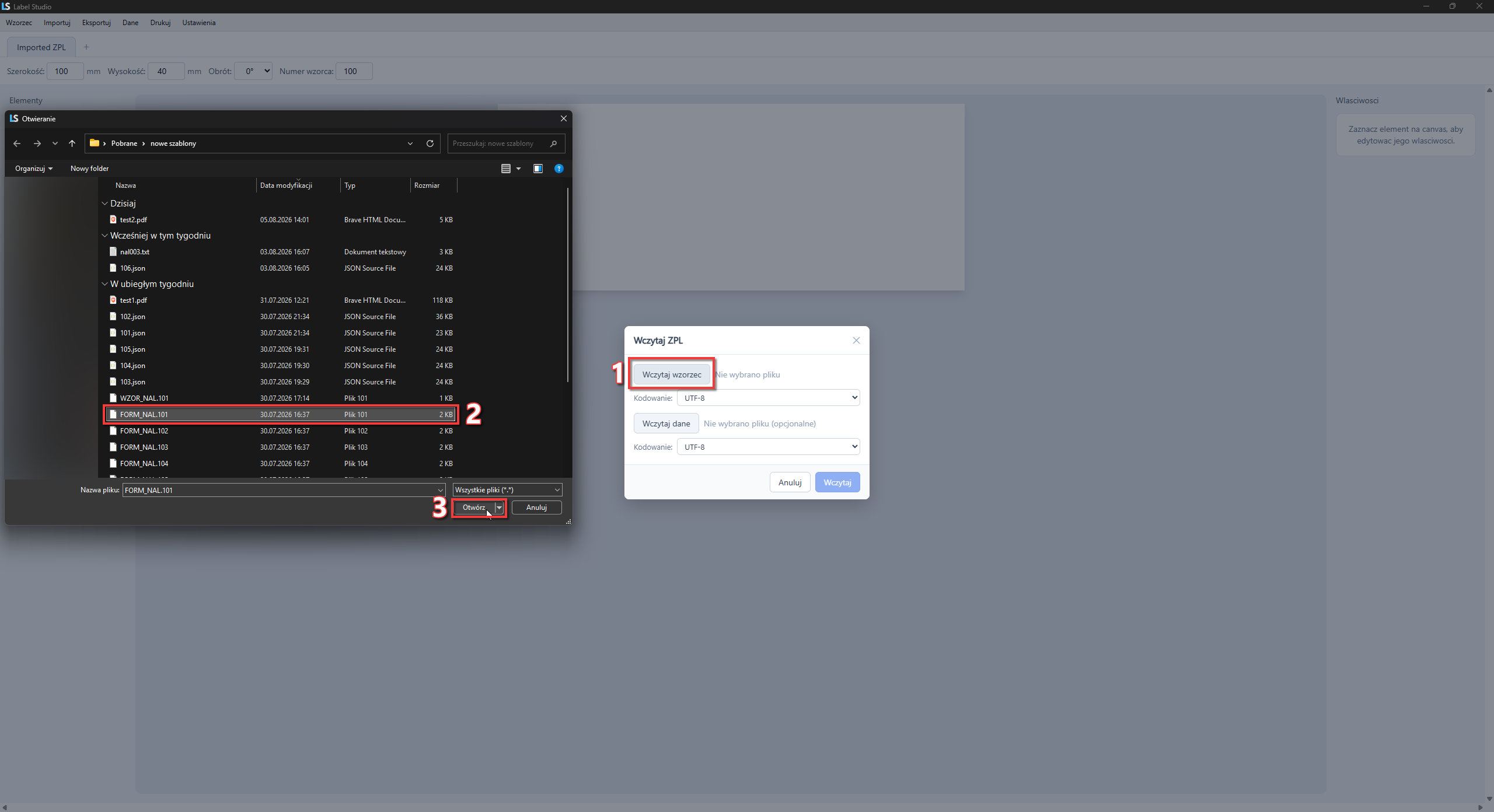Collapse W ubiegłym tygodniu group
This screenshot has width=1494, height=812.
coord(105,284)
